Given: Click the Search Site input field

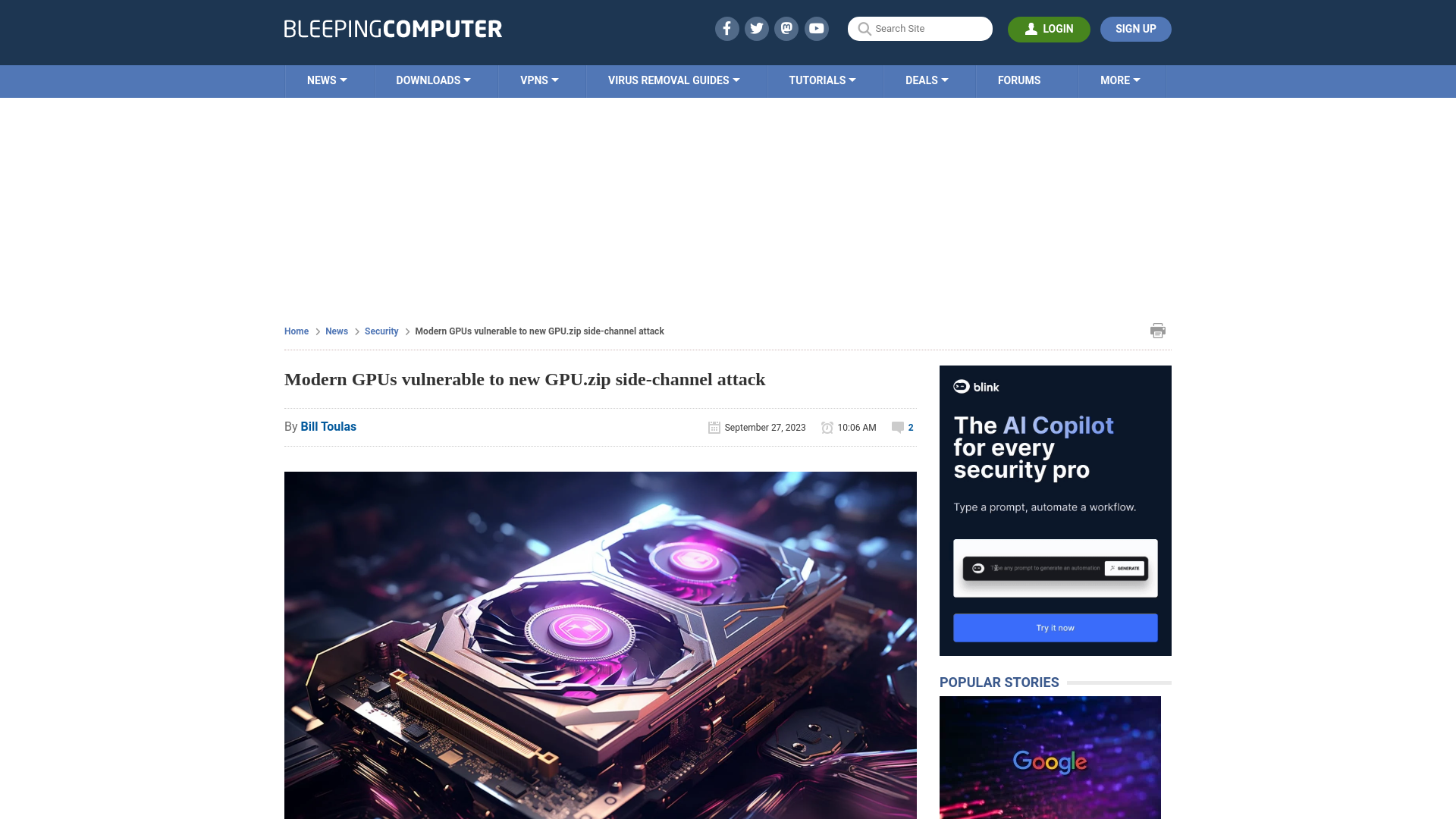Looking at the screenshot, I should click(920, 29).
